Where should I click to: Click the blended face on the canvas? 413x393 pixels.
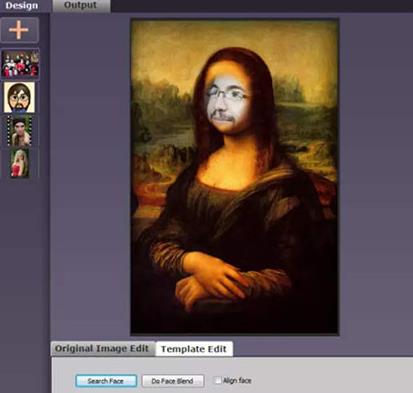(227, 103)
